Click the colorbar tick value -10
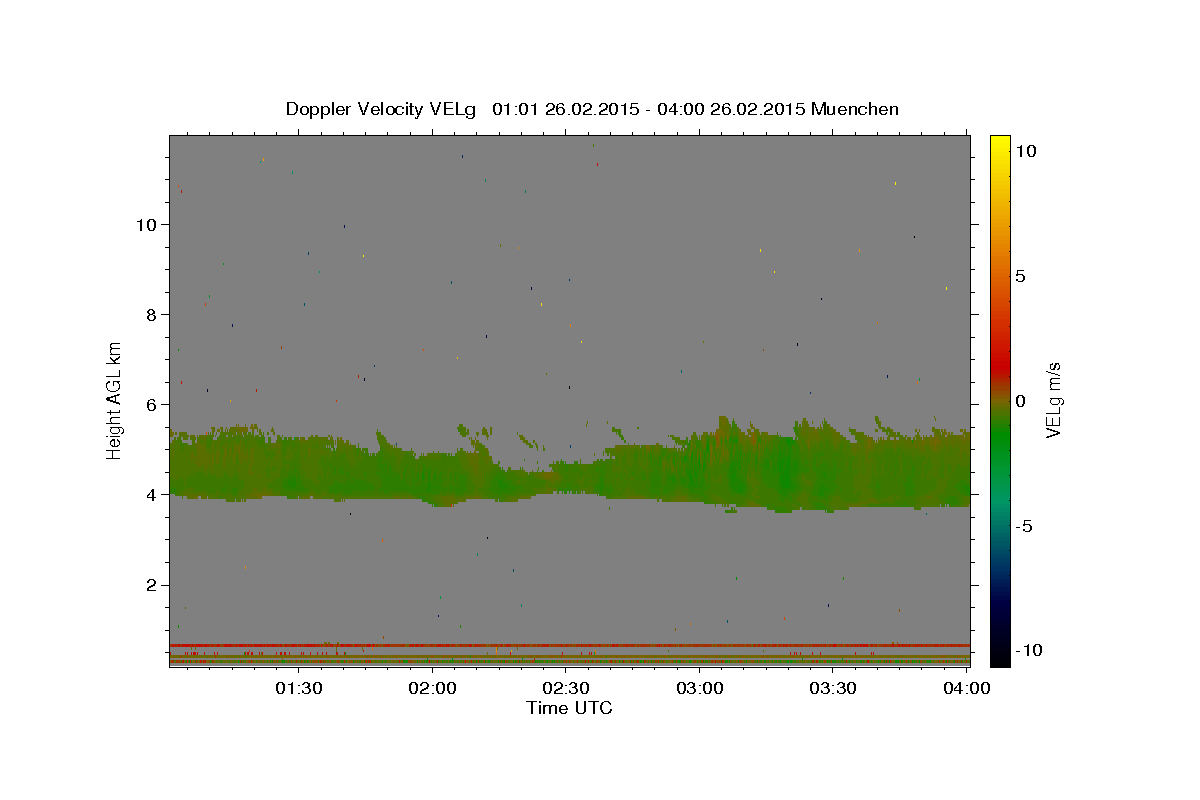This screenshot has height=800, width=1200. 1029,650
